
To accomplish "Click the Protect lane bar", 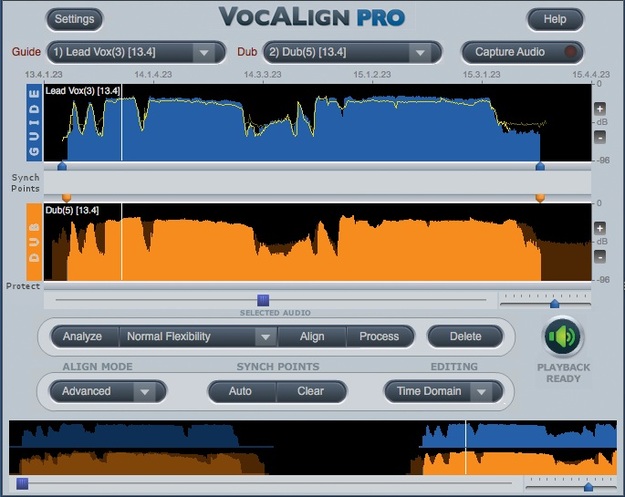I will click(x=318, y=286).
